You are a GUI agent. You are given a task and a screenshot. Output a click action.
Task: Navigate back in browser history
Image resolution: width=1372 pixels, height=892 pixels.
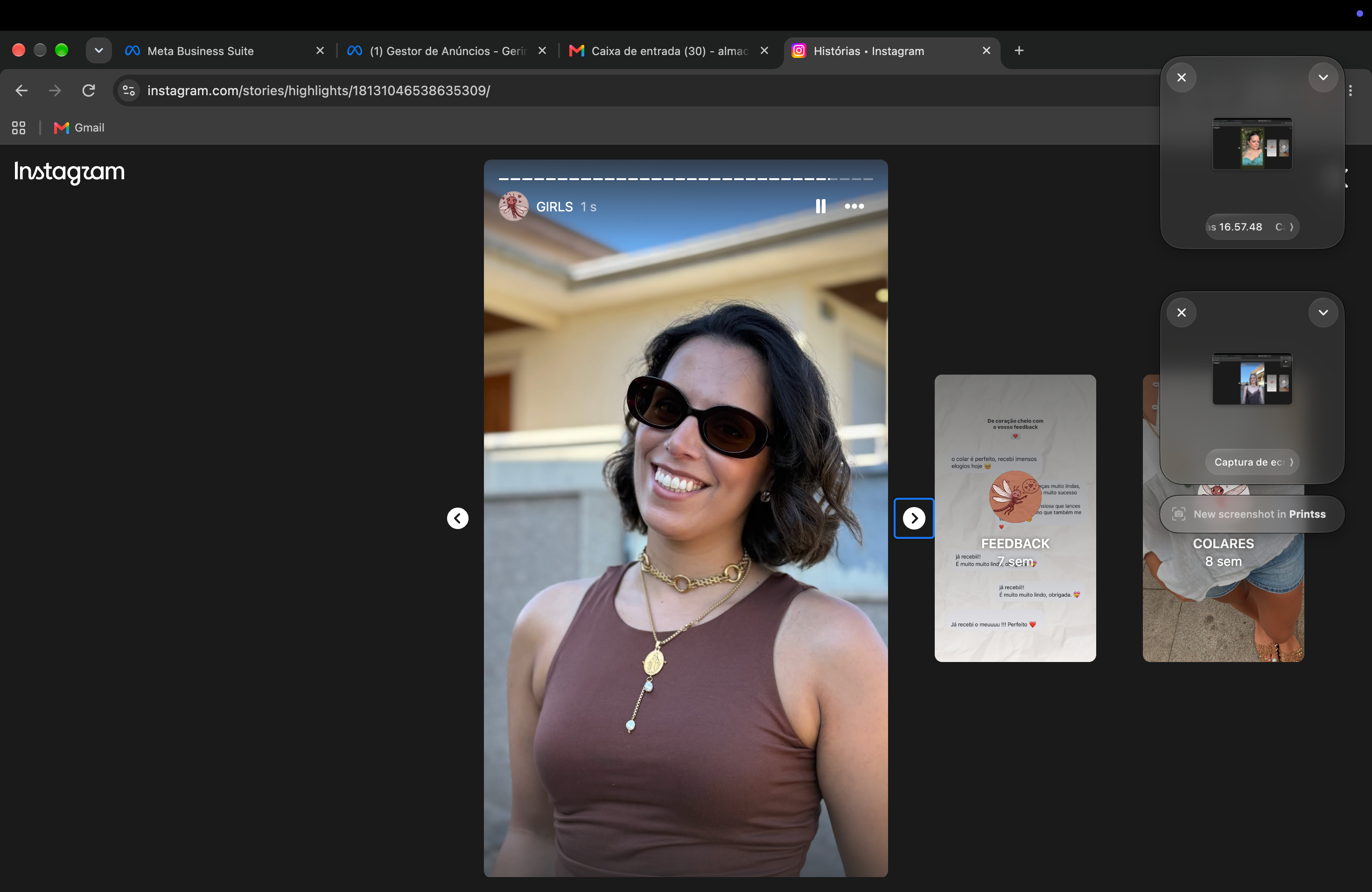click(21, 91)
